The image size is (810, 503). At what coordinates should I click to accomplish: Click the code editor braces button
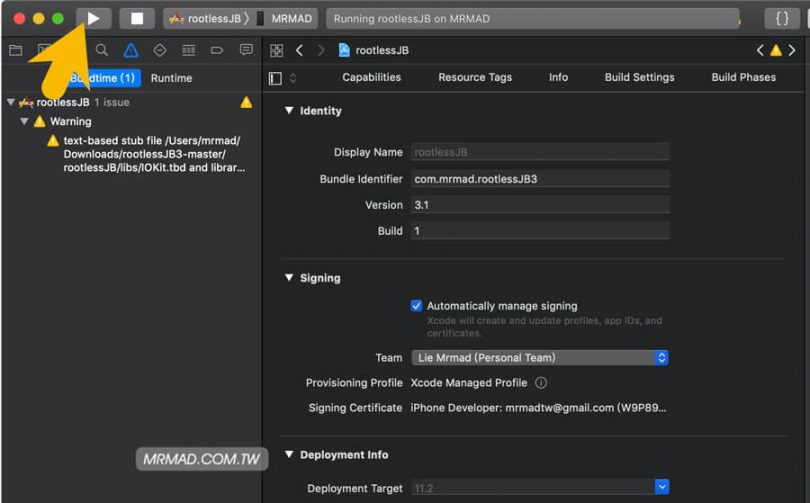click(x=782, y=18)
